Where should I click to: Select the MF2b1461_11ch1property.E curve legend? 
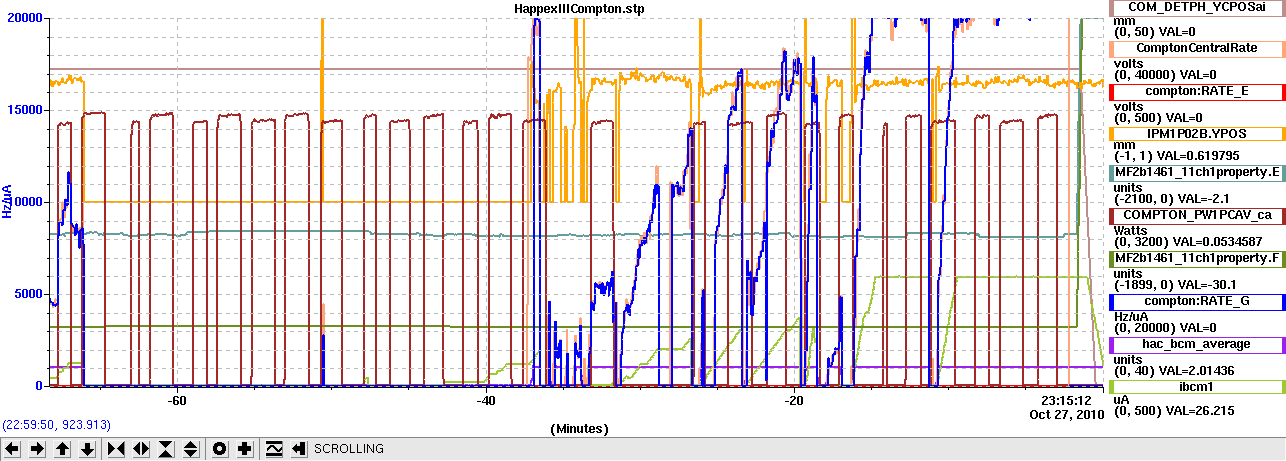click(x=1197, y=172)
